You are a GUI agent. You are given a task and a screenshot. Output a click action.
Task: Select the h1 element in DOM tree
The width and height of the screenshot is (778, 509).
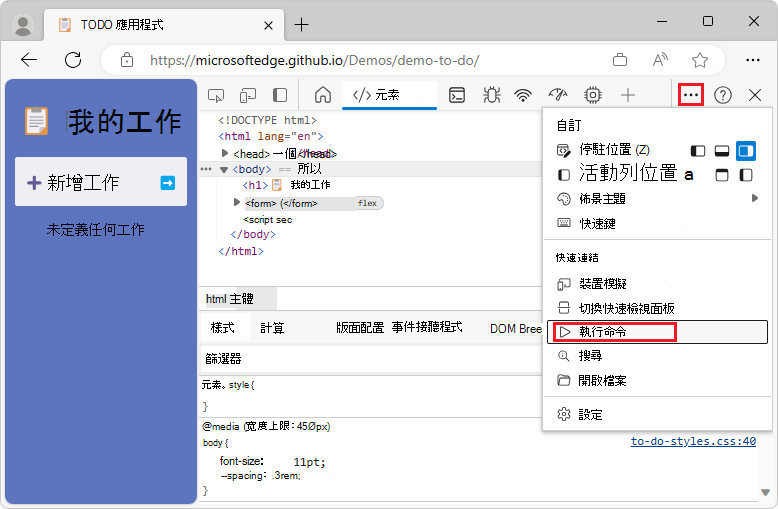pos(286,185)
